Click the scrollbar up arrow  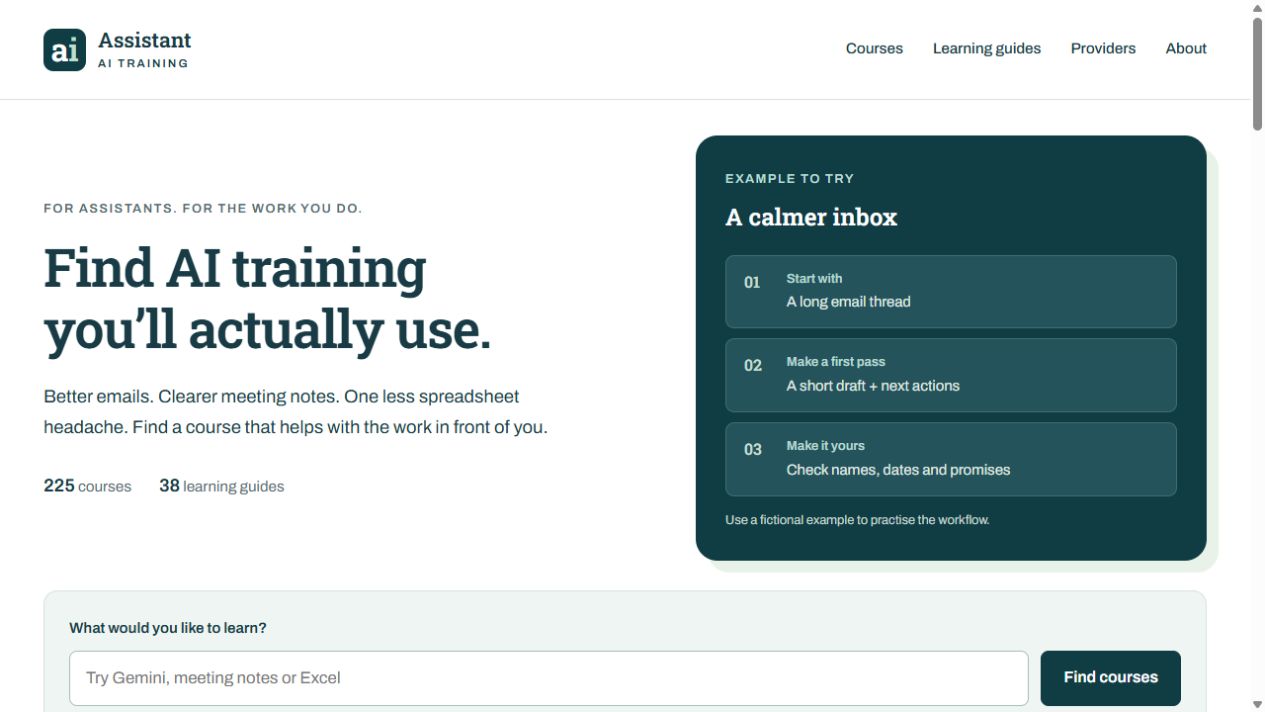point(1257,8)
